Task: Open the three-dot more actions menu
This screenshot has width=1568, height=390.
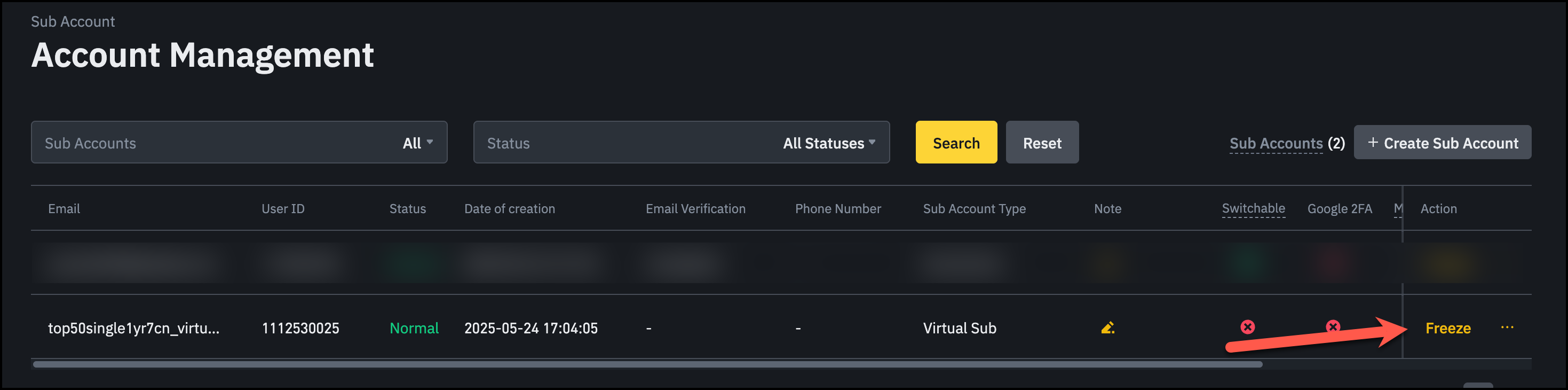Action: tap(1507, 328)
